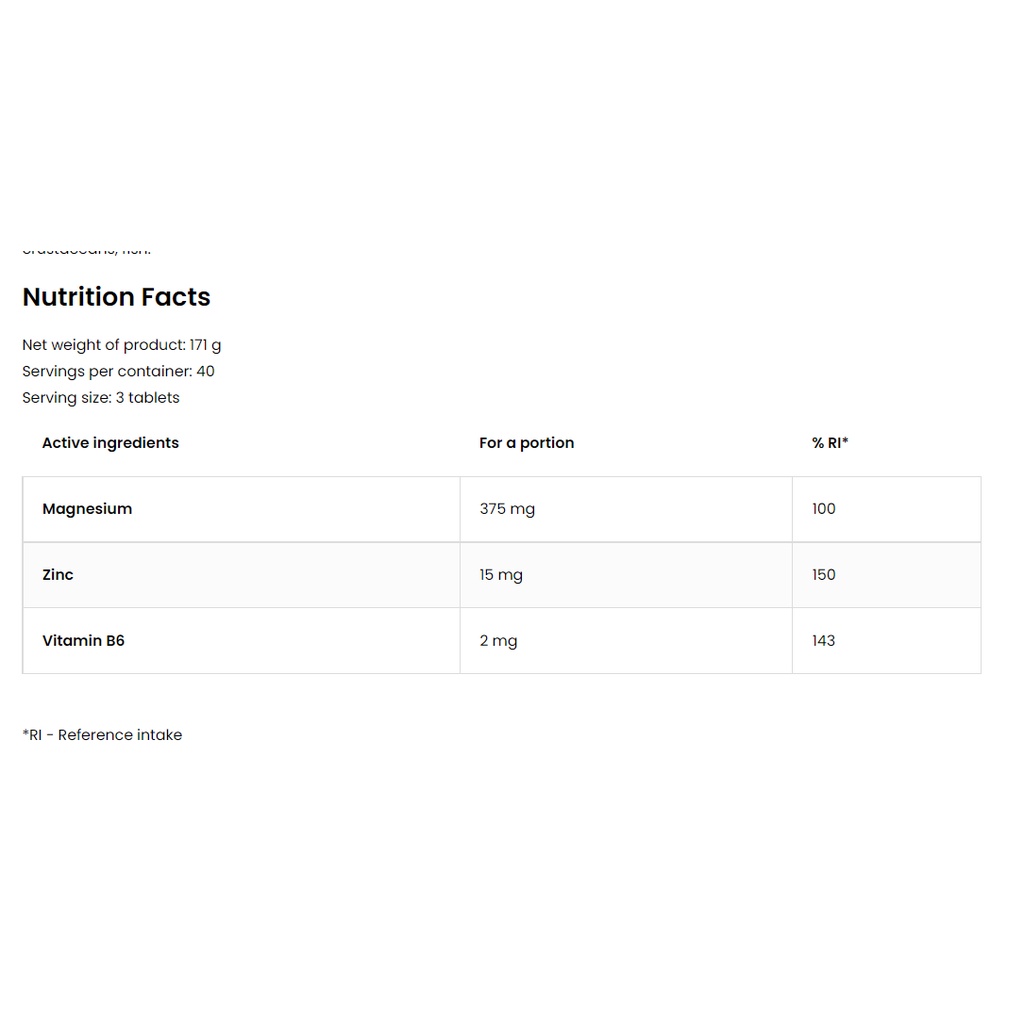The width and height of the screenshot is (1024, 1024).
Task: Click the Serving size 3 tablets line
Action: 101,398
